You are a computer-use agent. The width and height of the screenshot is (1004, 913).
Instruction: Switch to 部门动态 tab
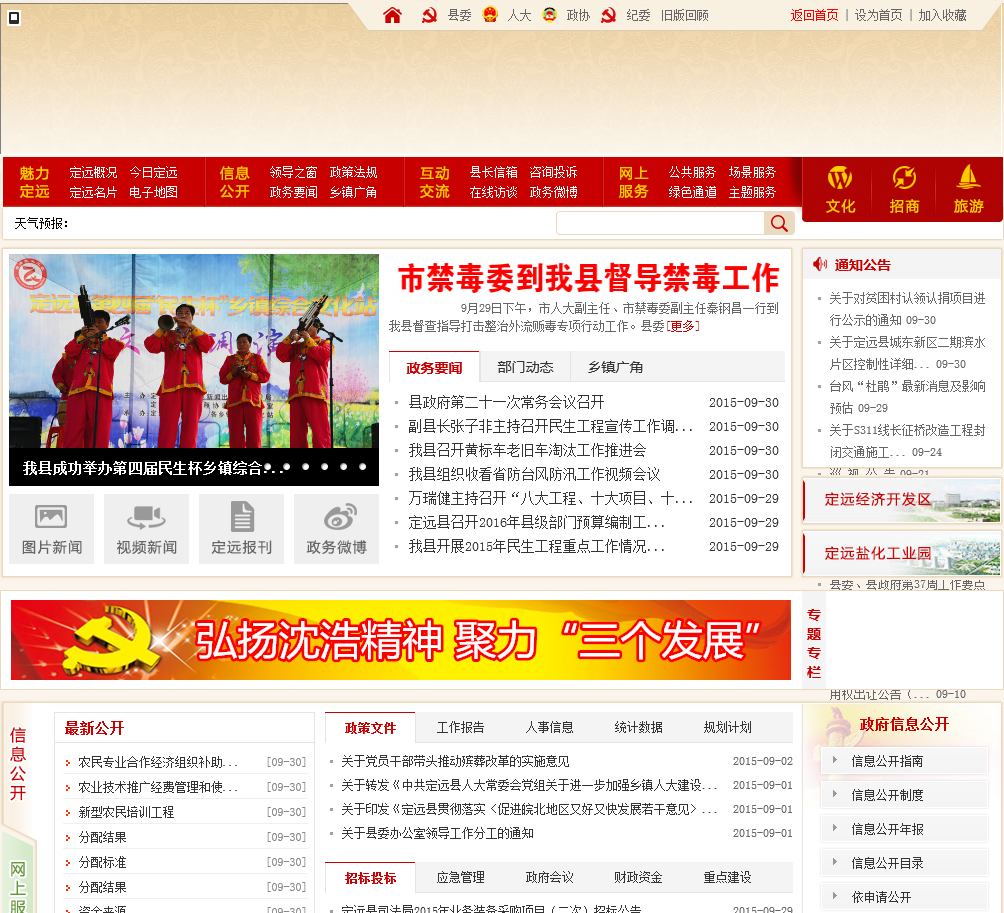pos(525,367)
